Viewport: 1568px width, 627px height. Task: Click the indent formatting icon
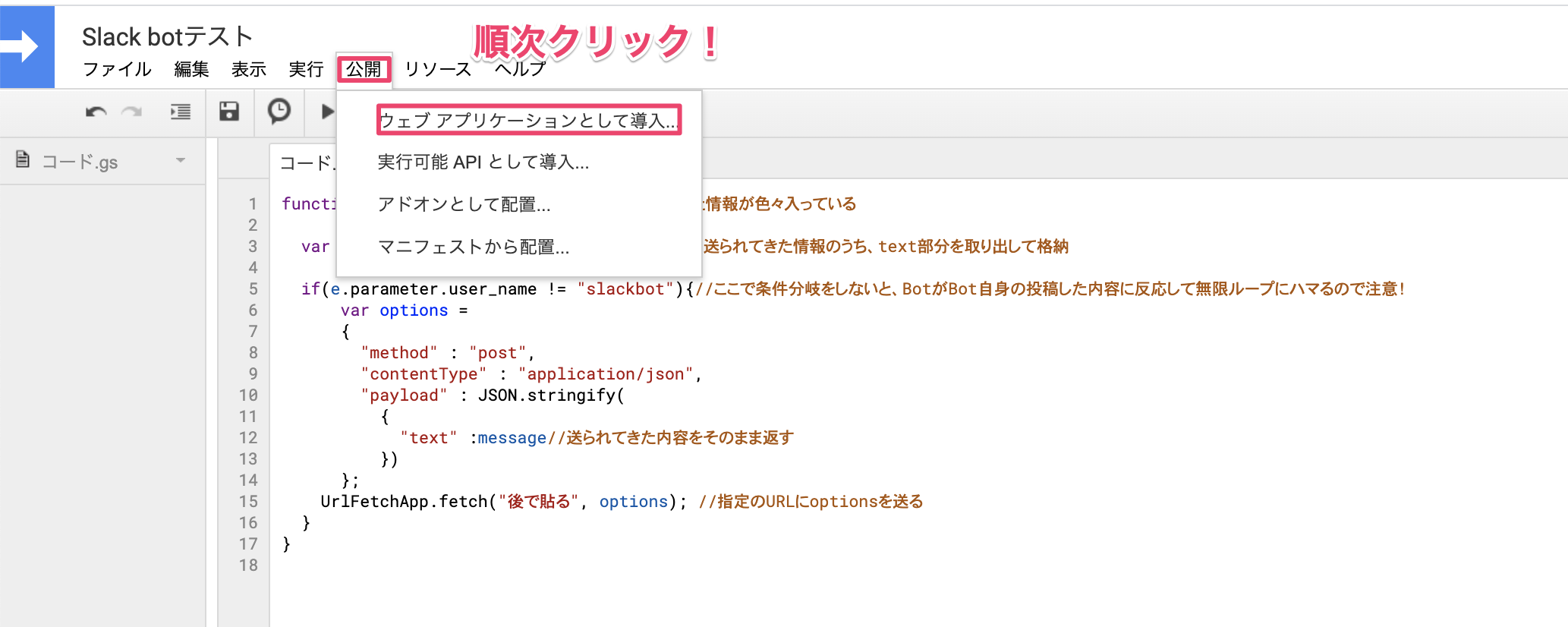[181, 112]
